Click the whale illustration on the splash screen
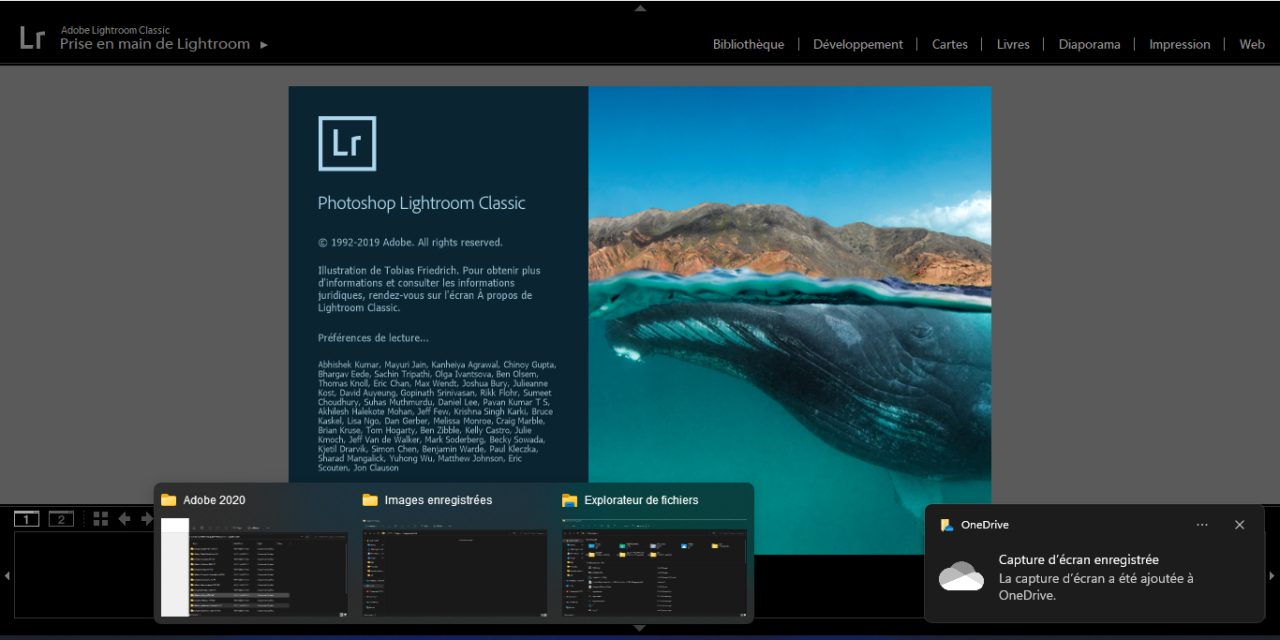1280x640 pixels. [790, 320]
